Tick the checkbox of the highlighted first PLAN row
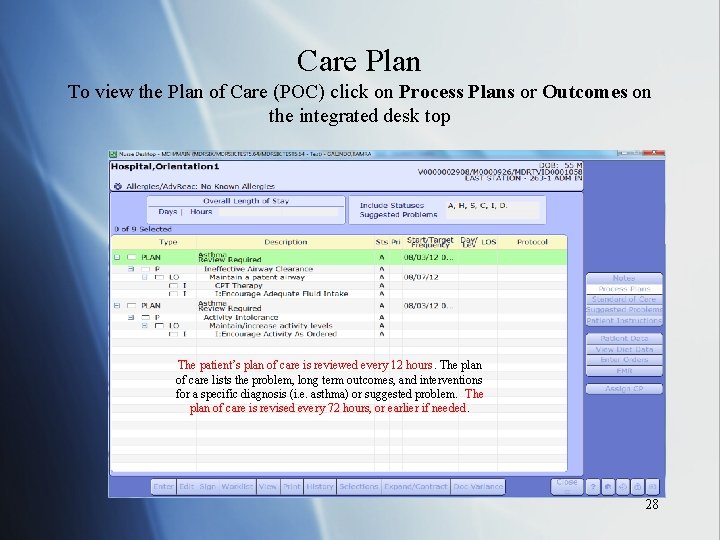 [132, 257]
